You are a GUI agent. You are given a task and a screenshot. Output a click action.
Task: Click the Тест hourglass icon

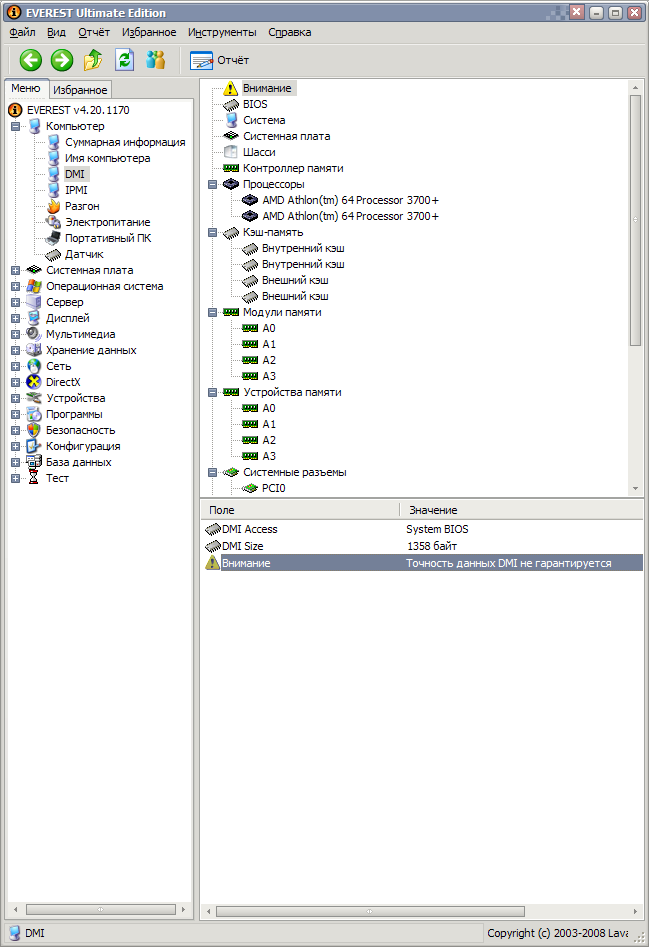pos(34,478)
